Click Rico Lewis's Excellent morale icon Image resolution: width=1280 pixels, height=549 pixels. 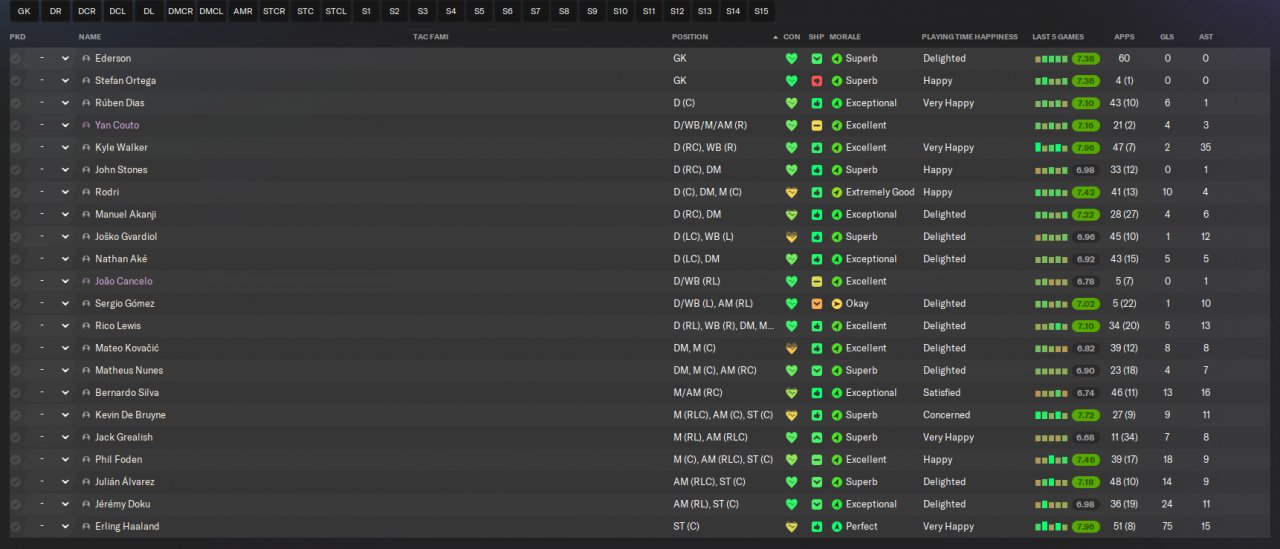click(x=837, y=326)
